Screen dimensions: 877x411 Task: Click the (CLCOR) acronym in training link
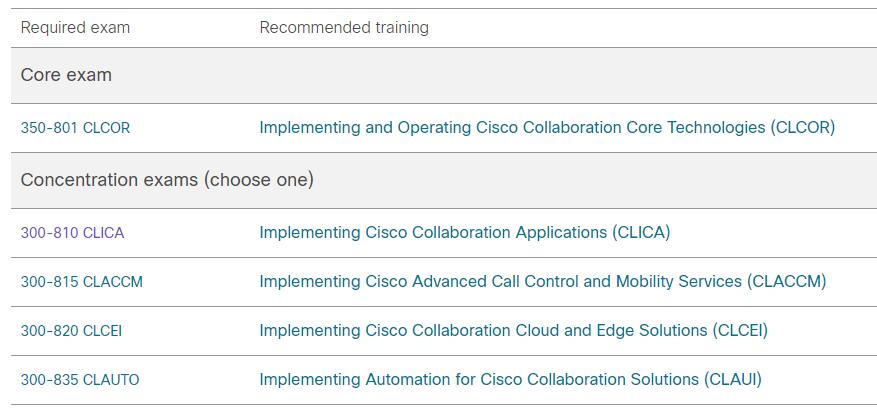tap(802, 127)
